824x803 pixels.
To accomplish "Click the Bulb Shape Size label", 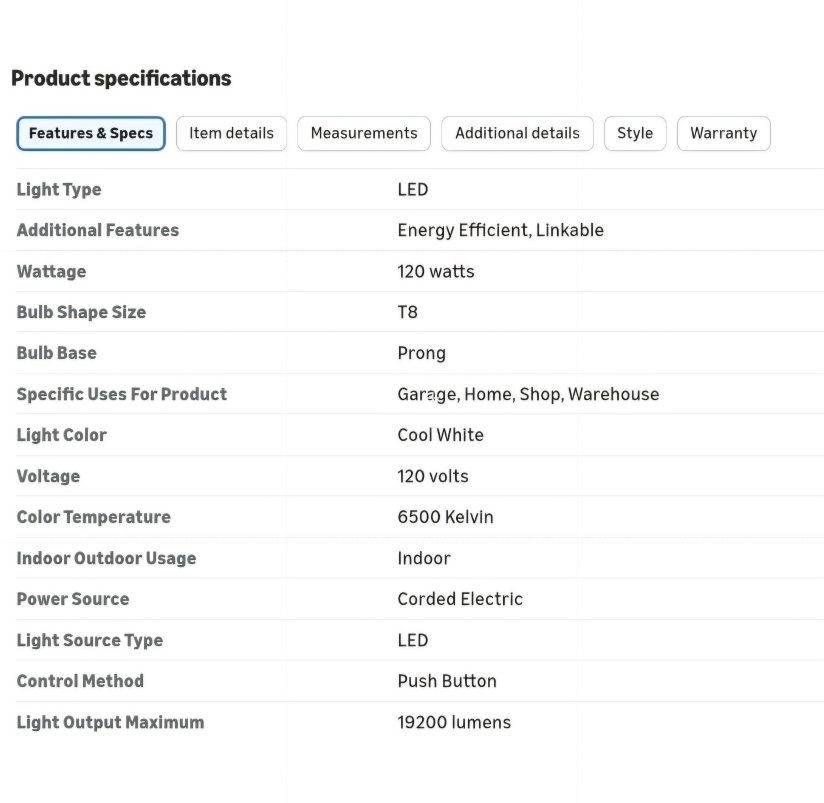I will click(81, 312).
